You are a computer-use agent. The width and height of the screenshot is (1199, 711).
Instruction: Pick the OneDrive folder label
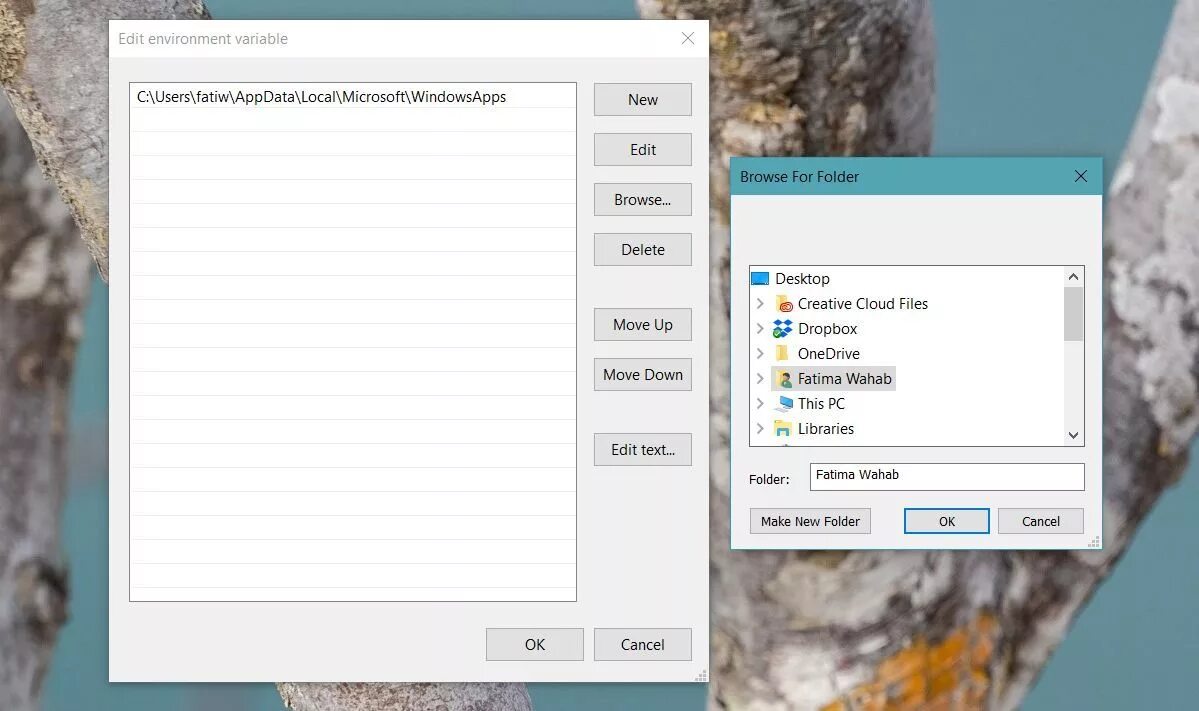pyautogui.click(x=829, y=354)
